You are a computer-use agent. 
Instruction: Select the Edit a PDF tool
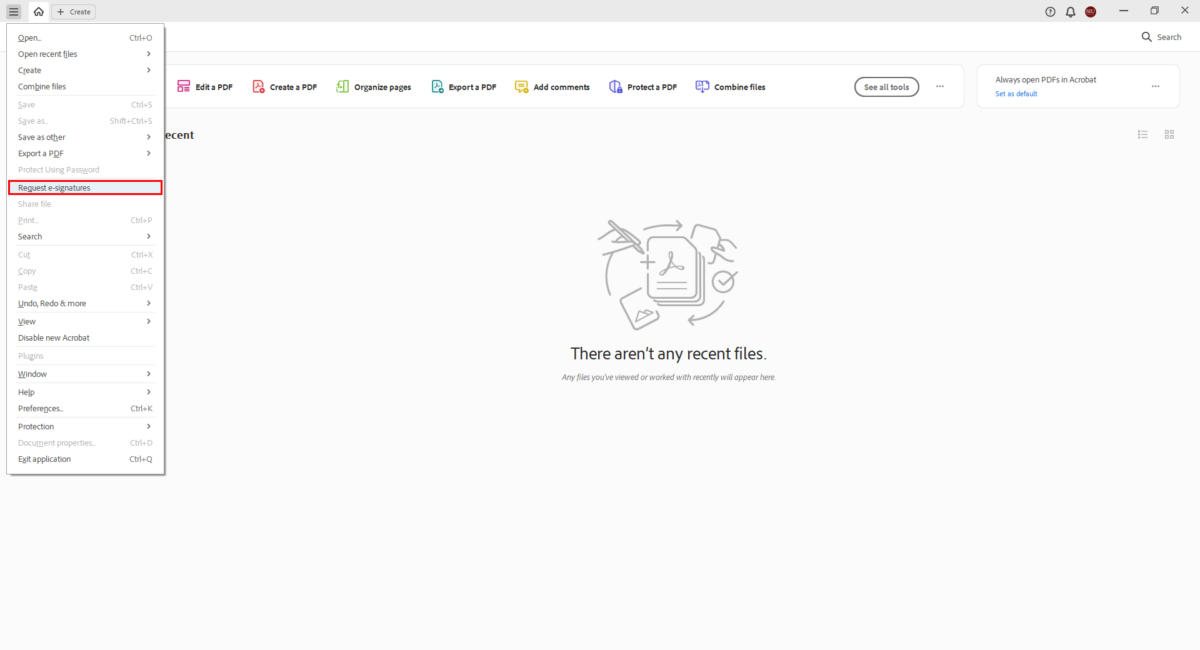click(x=205, y=87)
